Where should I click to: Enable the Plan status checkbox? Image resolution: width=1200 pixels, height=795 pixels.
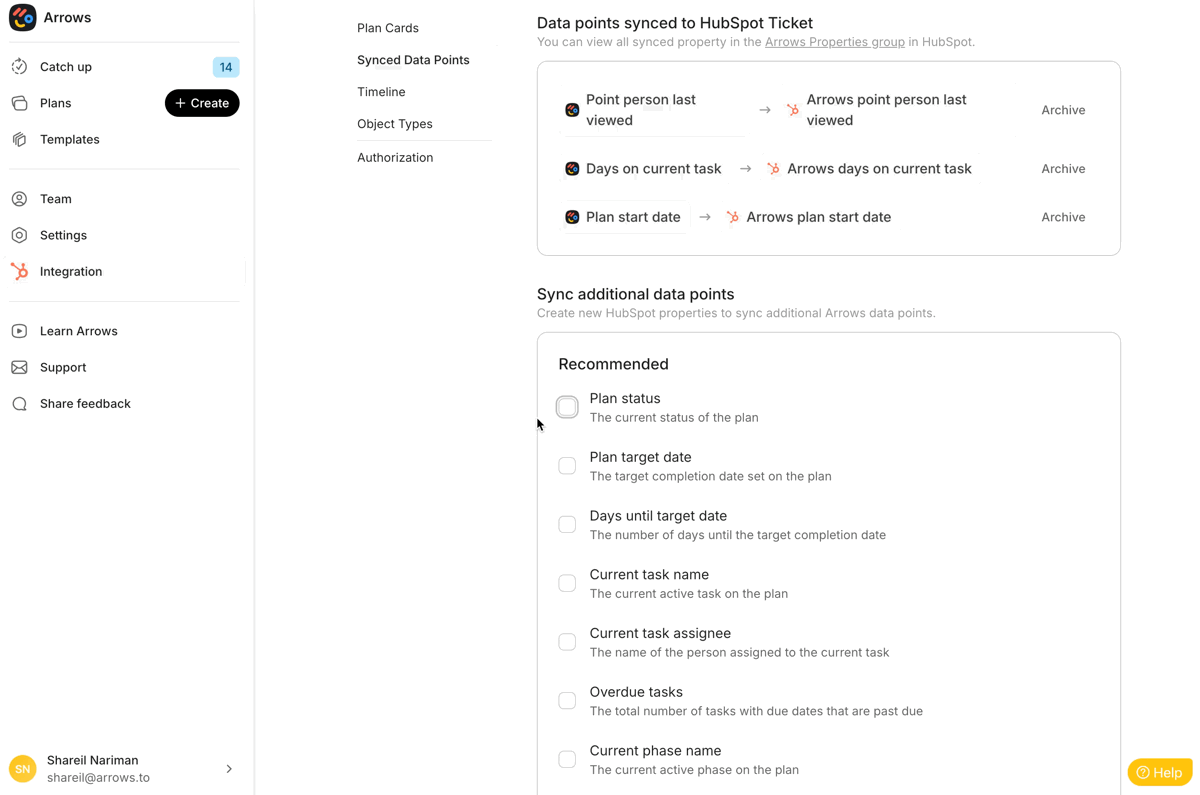pos(567,407)
